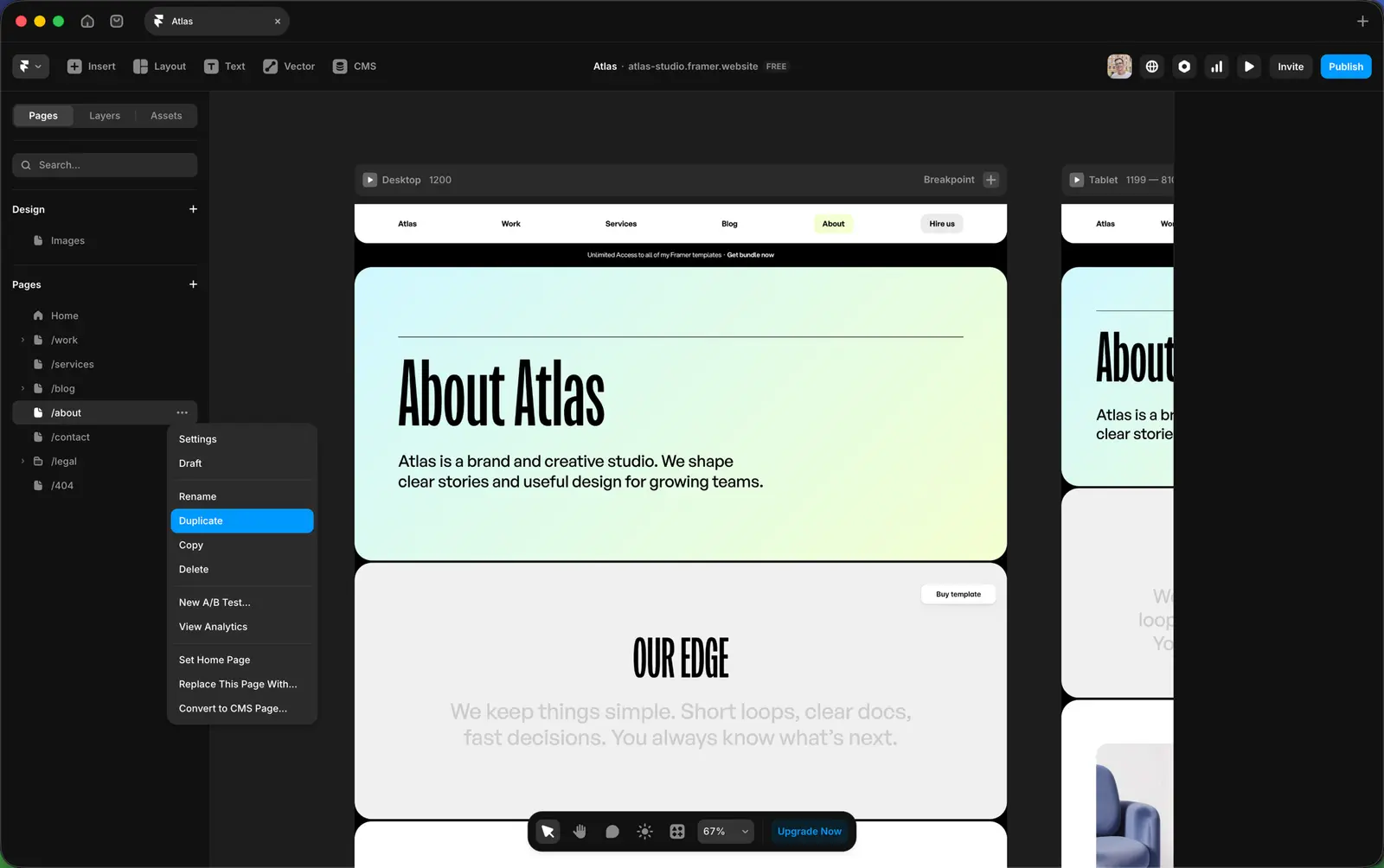
Task: Play the Desktop breakpoint preview
Action: 370,180
